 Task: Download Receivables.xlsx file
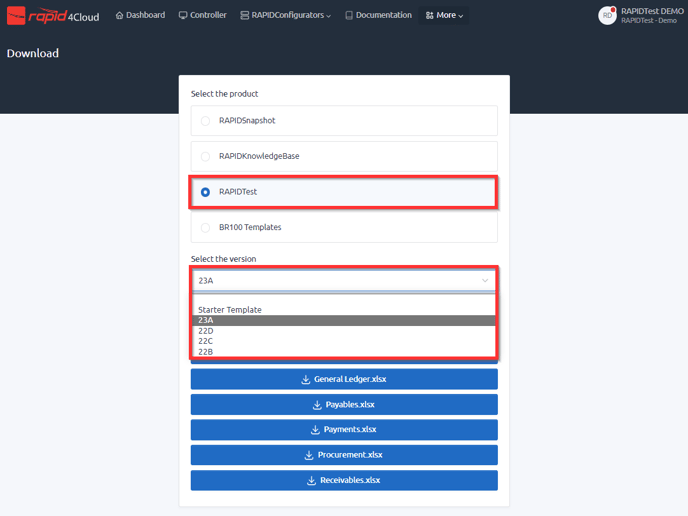pyautogui.click(x=344, y=480)
